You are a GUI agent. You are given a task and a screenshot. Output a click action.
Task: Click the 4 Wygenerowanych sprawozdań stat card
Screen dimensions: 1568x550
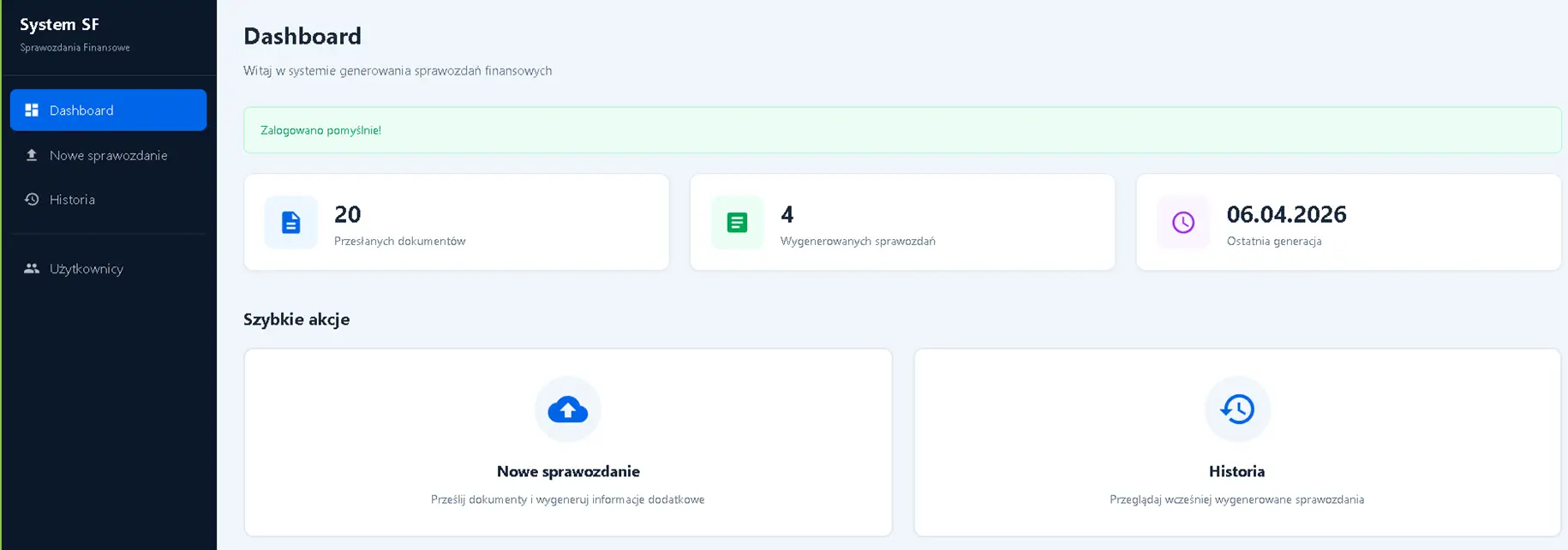tap(902, 222)
